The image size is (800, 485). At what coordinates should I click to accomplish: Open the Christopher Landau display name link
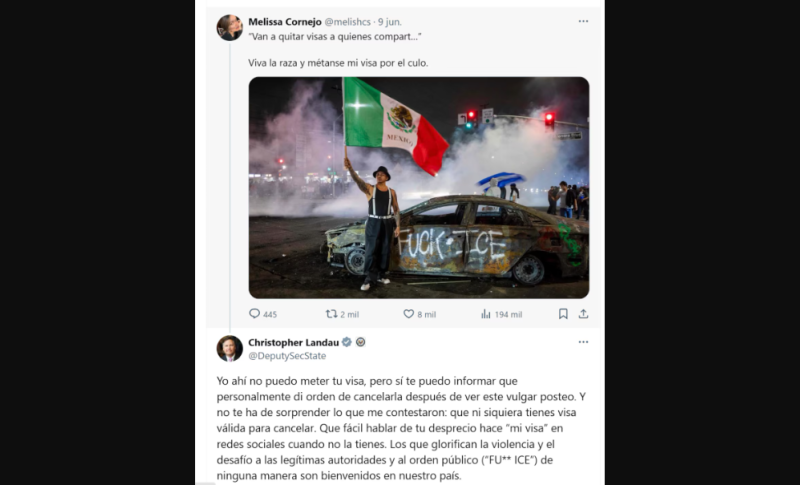click(293, 343)
